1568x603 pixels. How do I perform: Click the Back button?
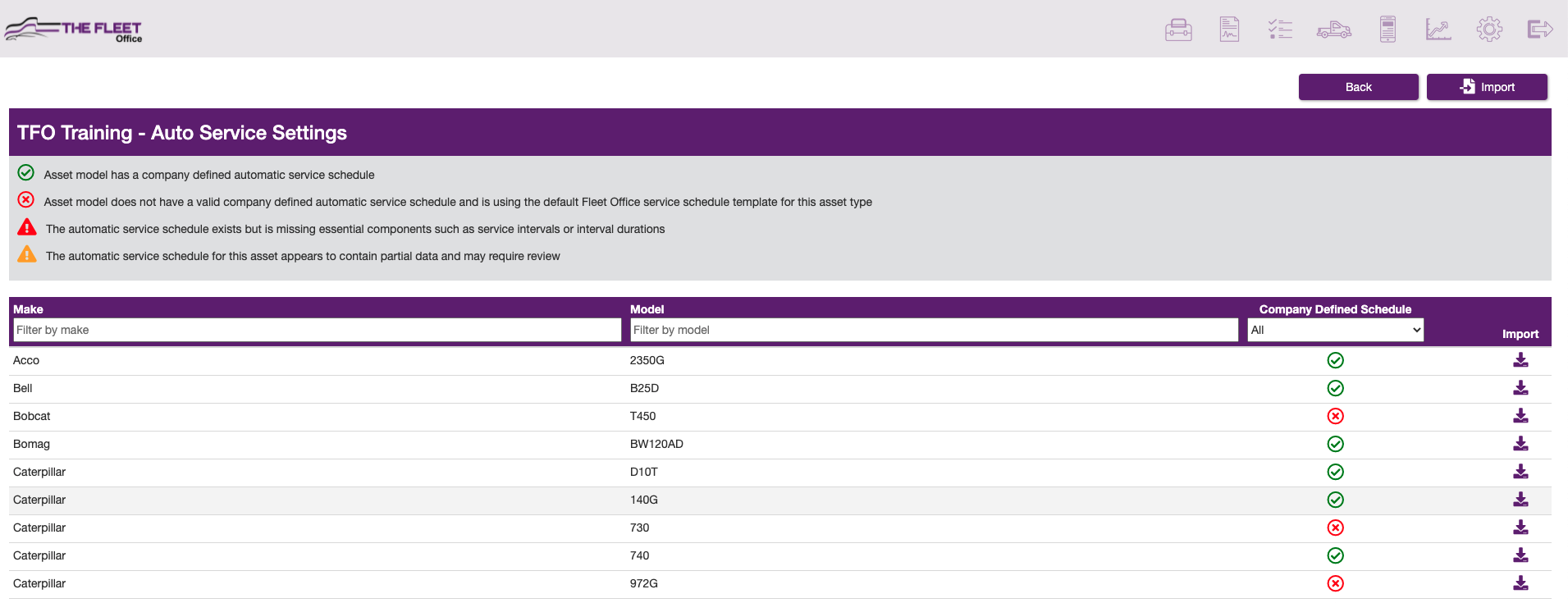tap(1358, 87)
